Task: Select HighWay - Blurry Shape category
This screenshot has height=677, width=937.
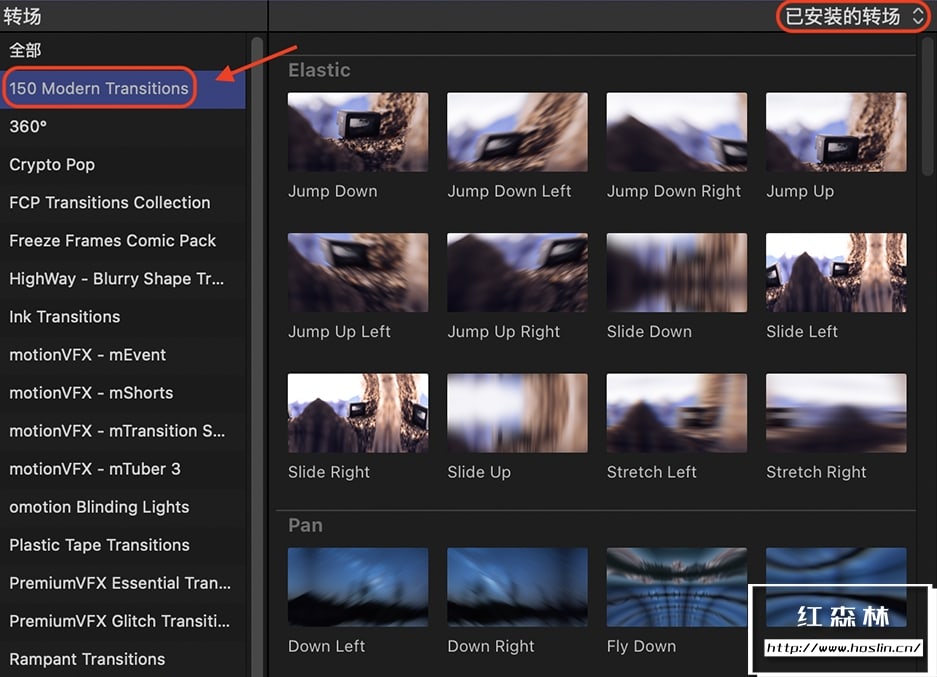Action: click(x=123, y=278)
